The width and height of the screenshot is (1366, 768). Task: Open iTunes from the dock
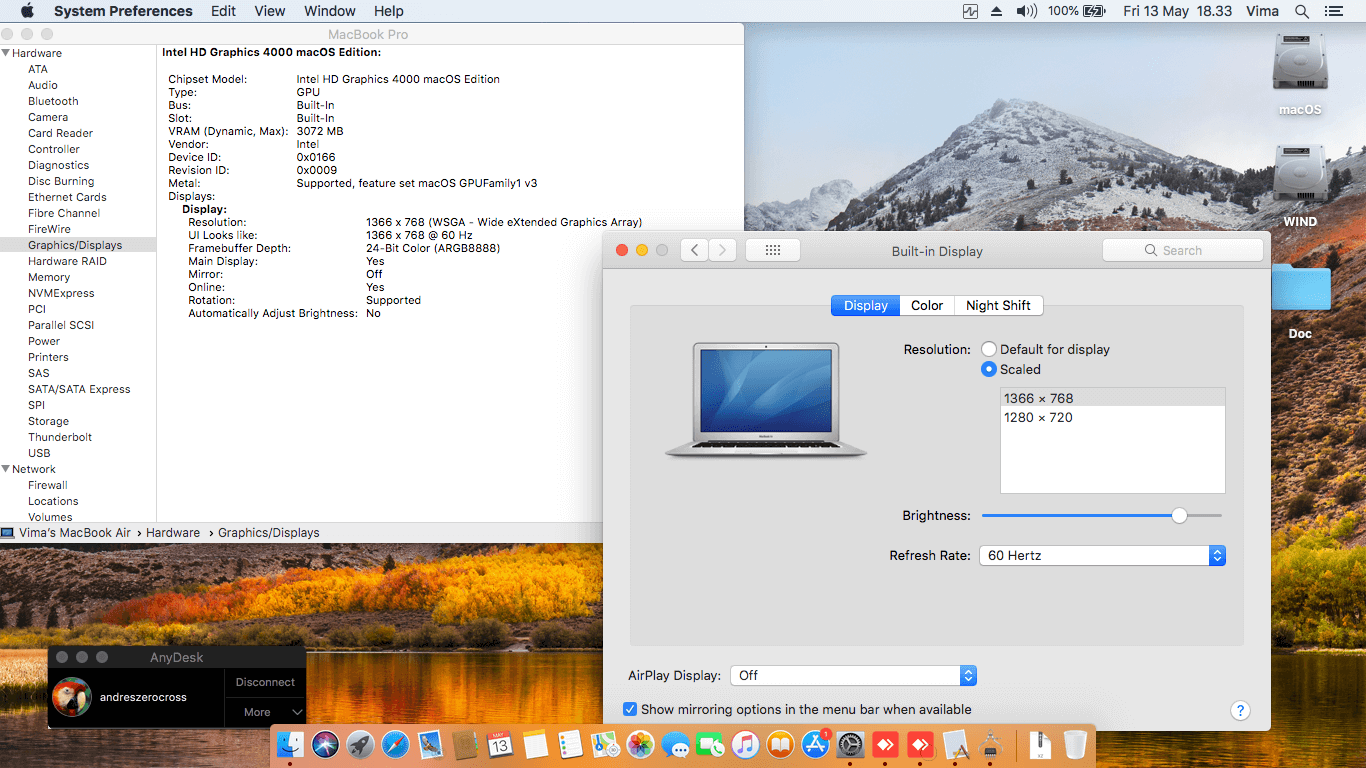[745, 744]
